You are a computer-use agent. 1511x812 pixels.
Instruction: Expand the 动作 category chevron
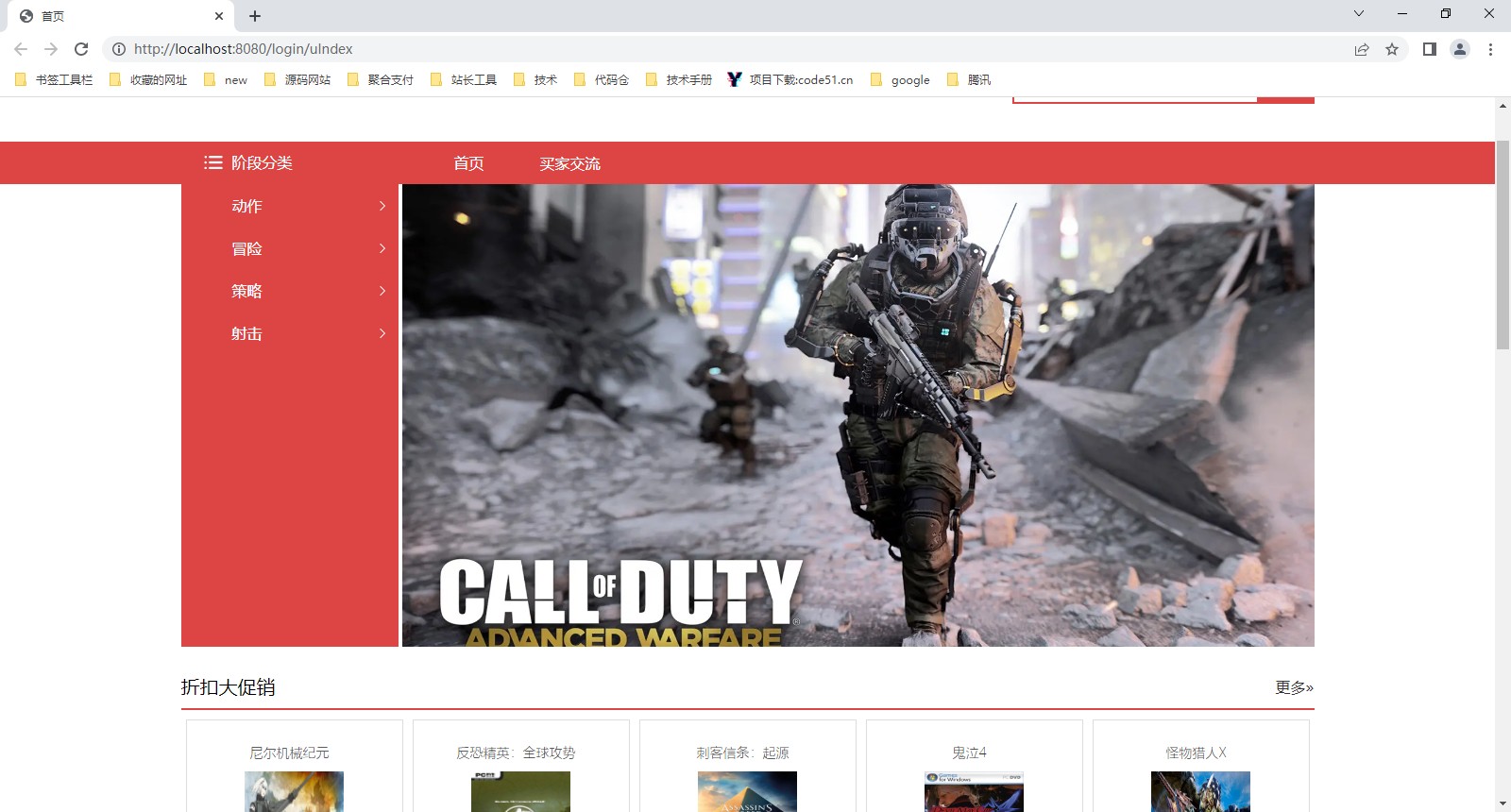pos(382,206)
